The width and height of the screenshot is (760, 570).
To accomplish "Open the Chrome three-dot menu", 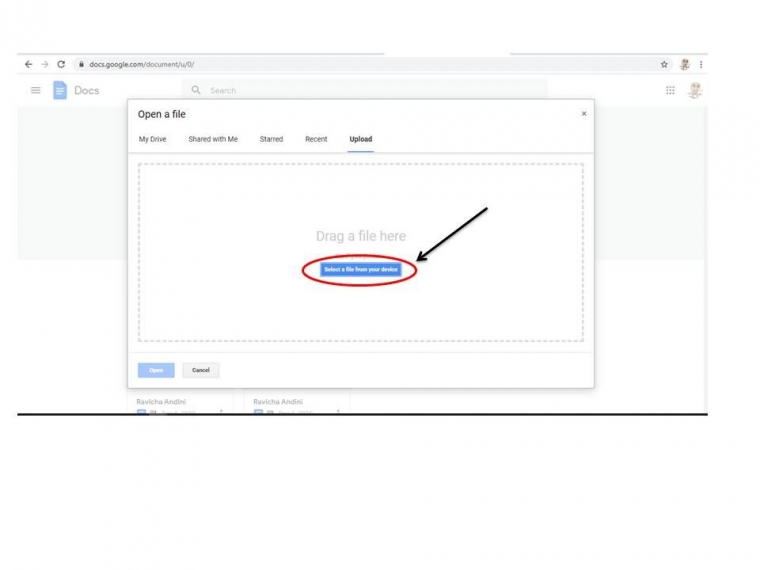I will coord(701,64).
